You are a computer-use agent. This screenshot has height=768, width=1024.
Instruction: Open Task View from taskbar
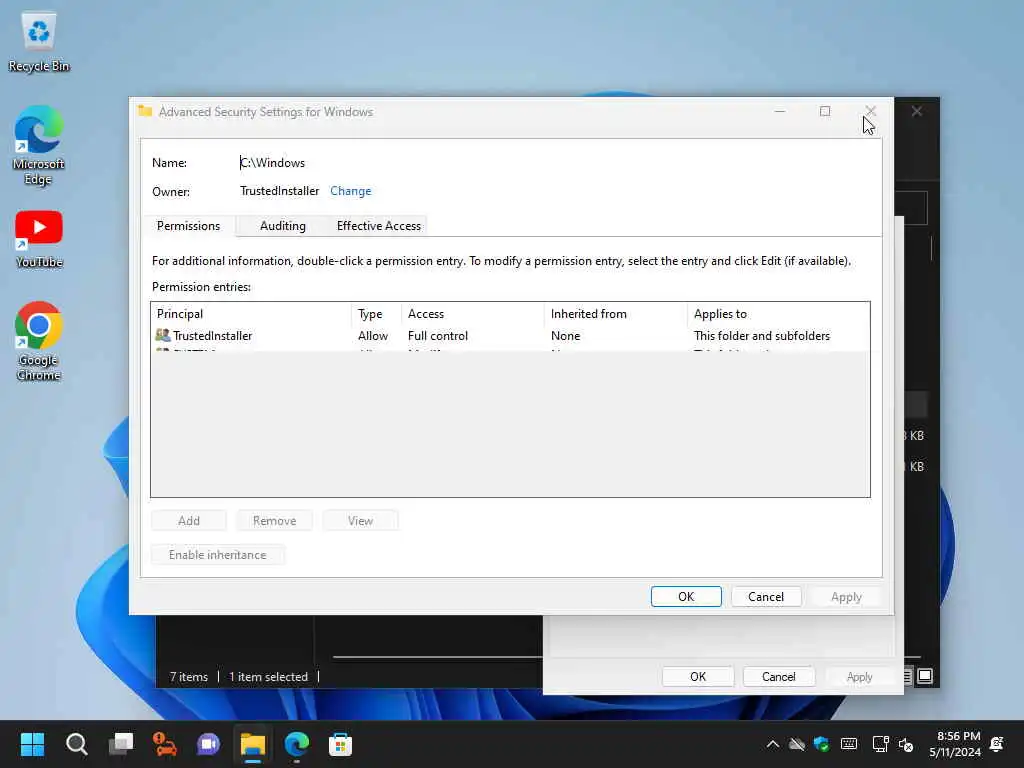pyautogui.click(x=121, y=744)
